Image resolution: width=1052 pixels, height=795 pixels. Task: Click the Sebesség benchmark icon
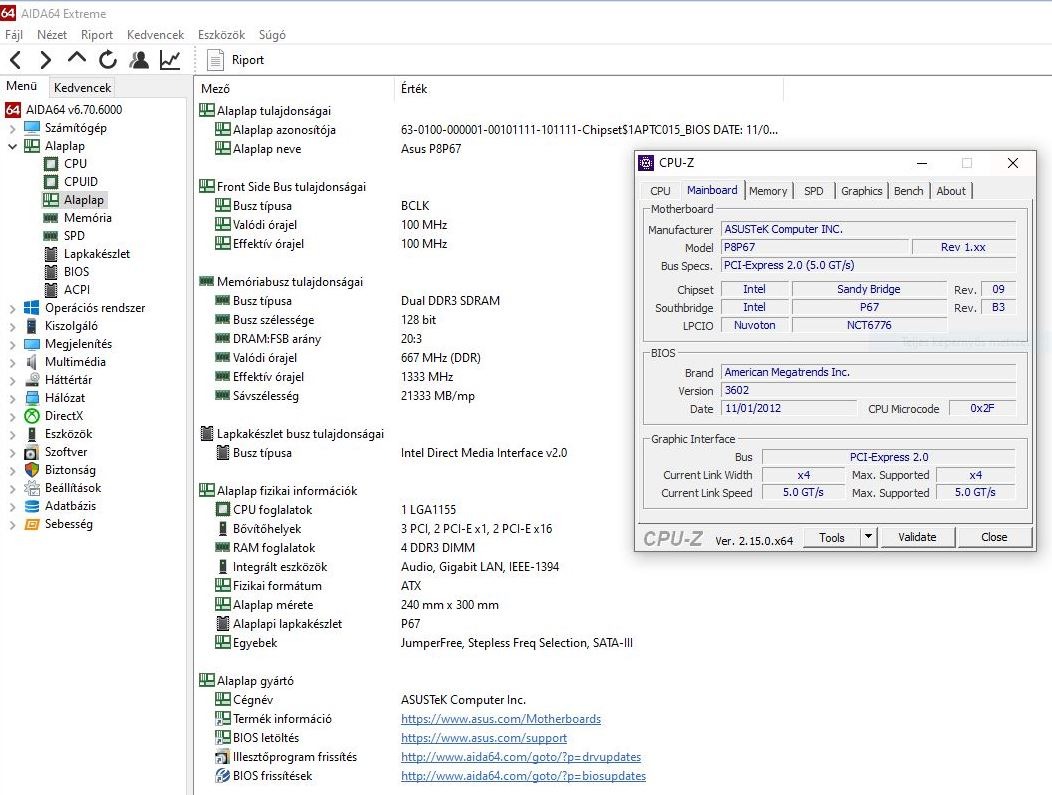(x=32, y=525)
